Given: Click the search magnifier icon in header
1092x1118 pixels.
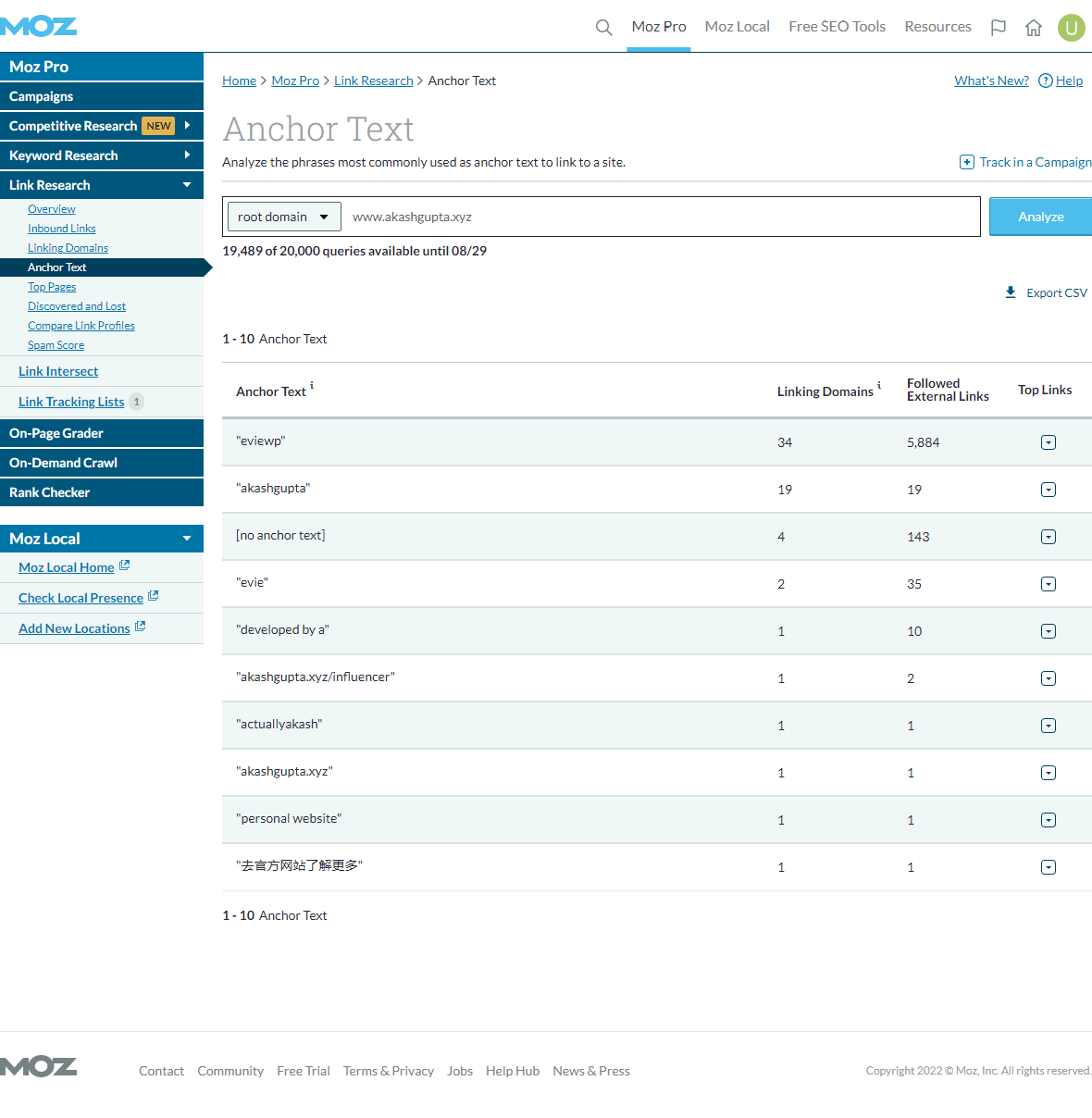Looking at the screenshot, I should (x=603, y=28).
